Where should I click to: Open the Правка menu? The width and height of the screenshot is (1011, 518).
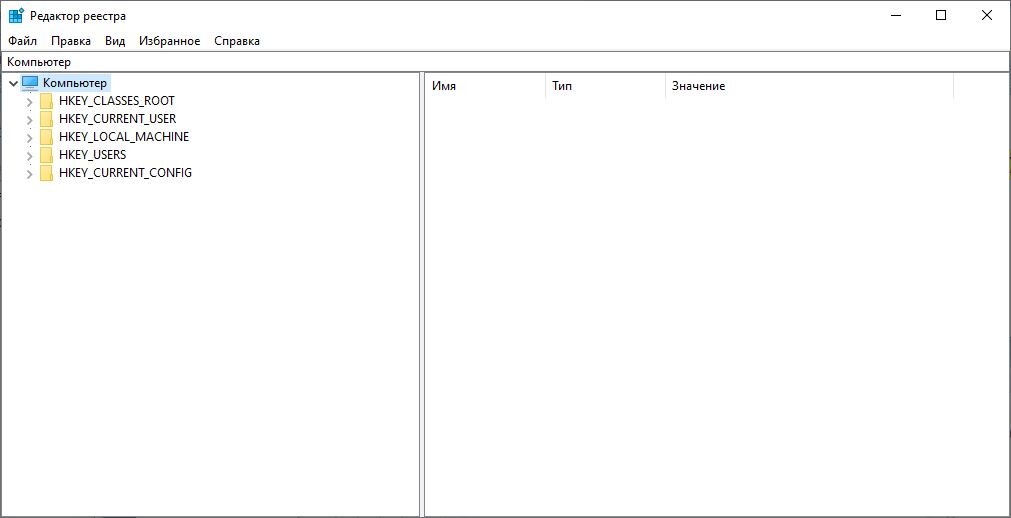71,41
